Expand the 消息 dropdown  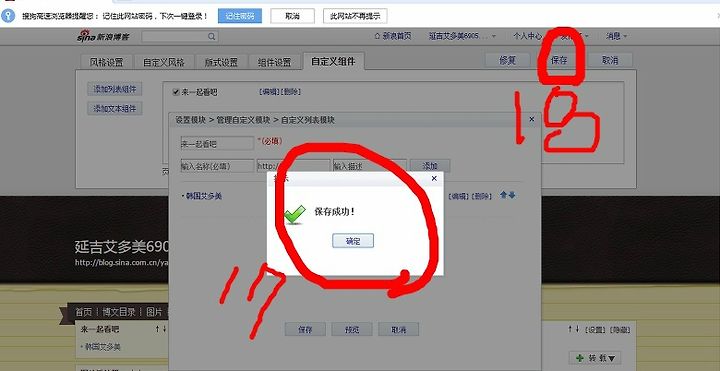(616, 36)
